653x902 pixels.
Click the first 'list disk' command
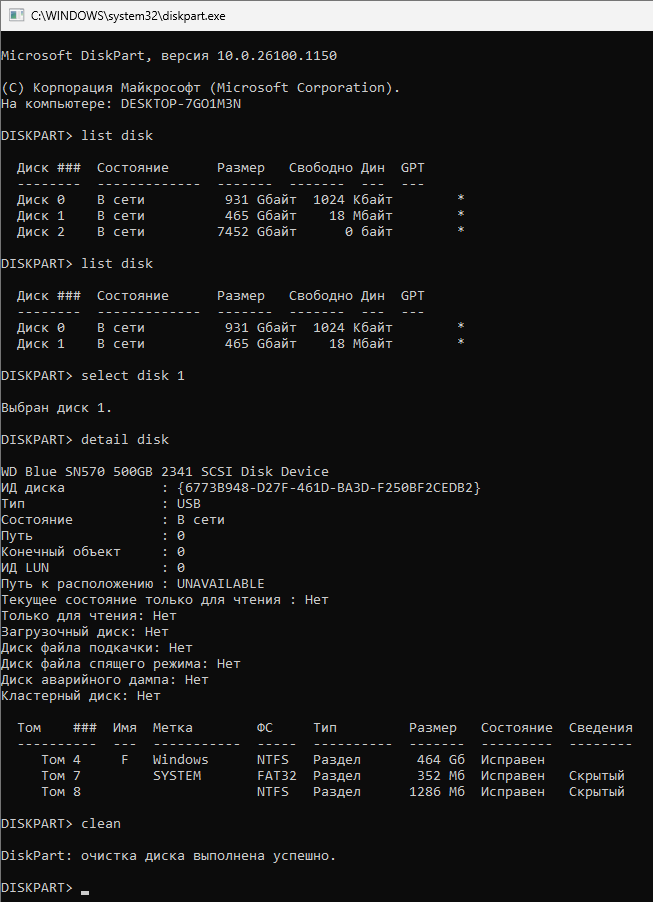(117, 136)
